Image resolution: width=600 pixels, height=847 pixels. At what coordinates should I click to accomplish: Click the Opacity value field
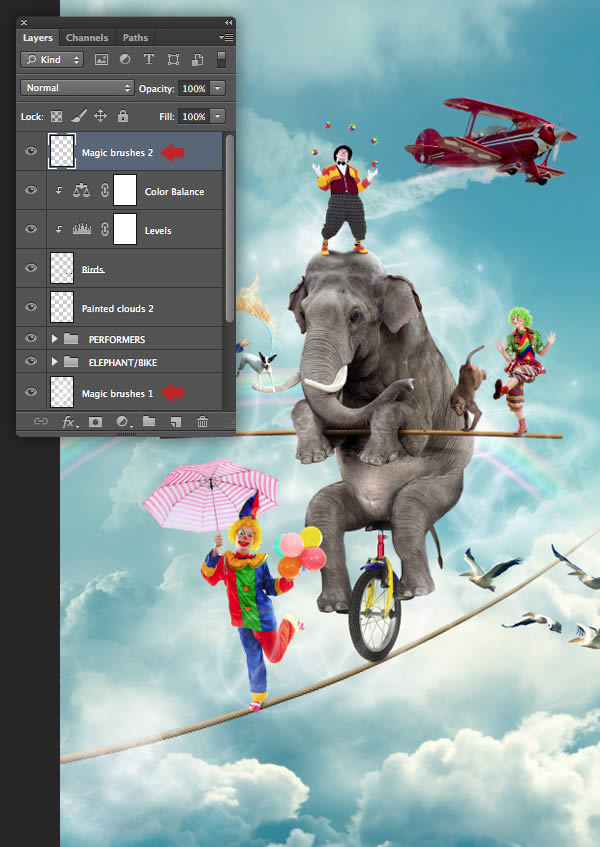(x=194, y=88)
